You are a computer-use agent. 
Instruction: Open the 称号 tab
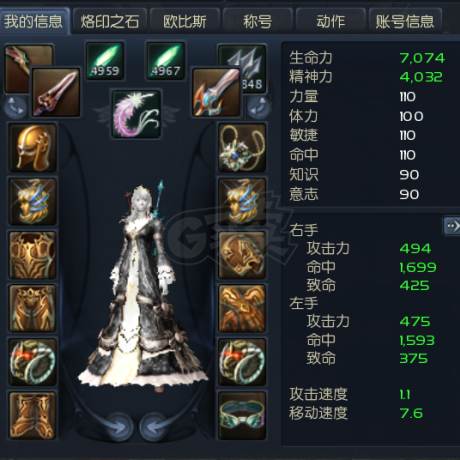[x=257, y=22]
